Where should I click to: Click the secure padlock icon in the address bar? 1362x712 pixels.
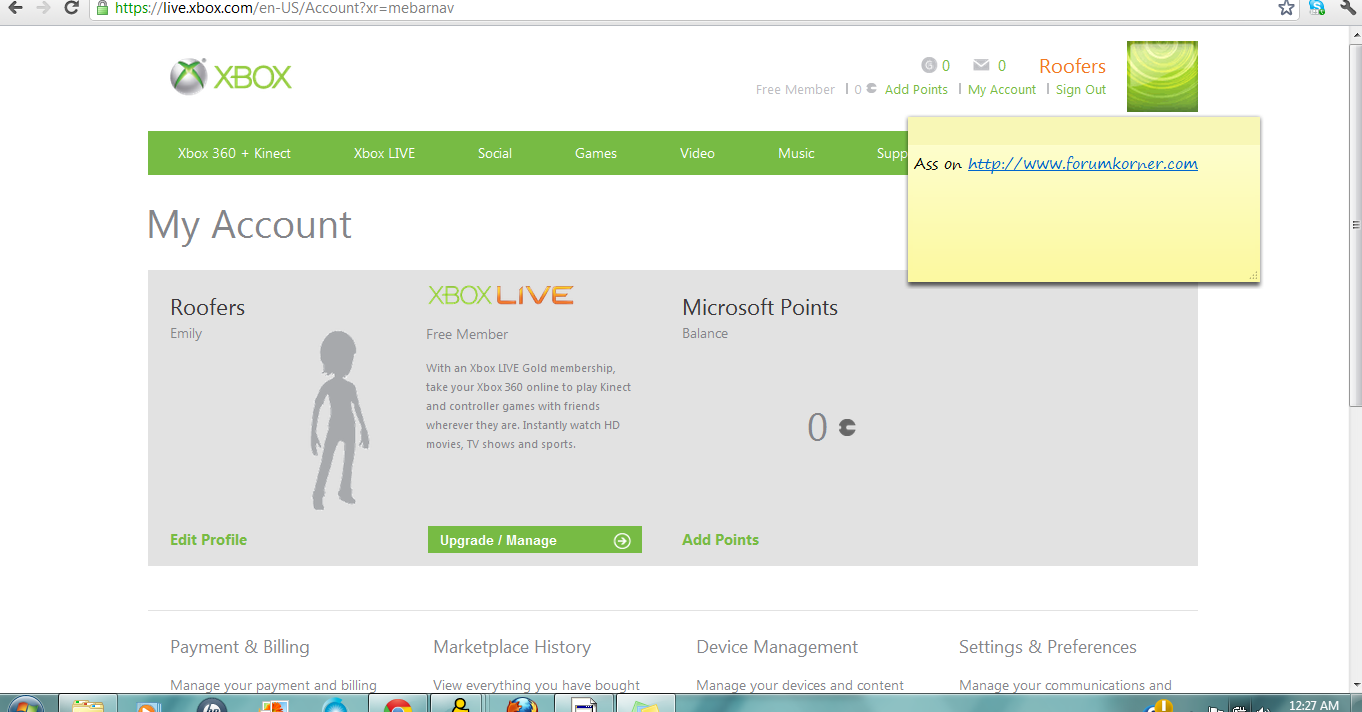coord(102,7)
